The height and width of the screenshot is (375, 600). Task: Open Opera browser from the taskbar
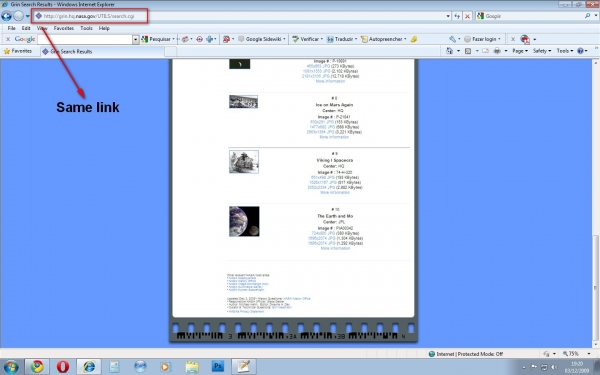63,367
